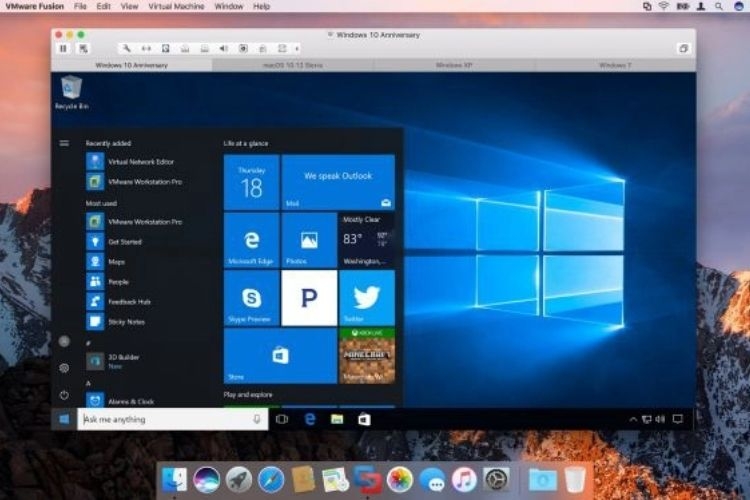Click the window-stack icon at VMware toolbar right
The image size is (750, 500).
pyautogui.click(x=683, y=48)
